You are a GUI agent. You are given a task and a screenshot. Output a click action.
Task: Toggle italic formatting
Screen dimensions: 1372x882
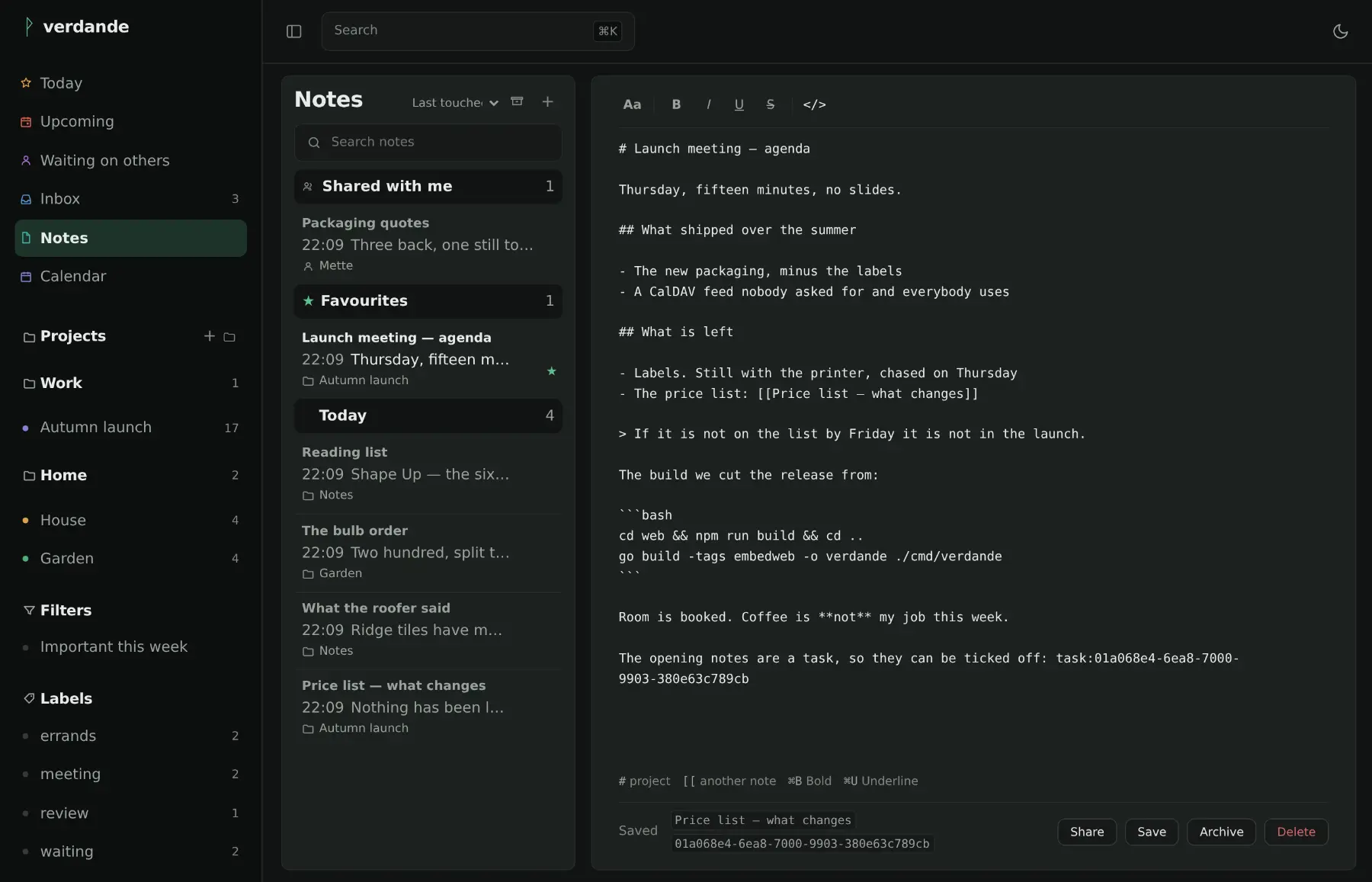(x=708, y=104)
